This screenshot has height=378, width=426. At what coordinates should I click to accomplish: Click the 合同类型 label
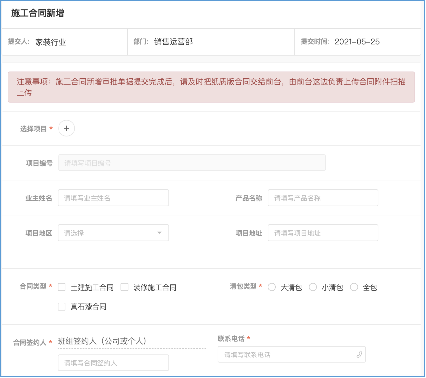(x=33, y=286)
